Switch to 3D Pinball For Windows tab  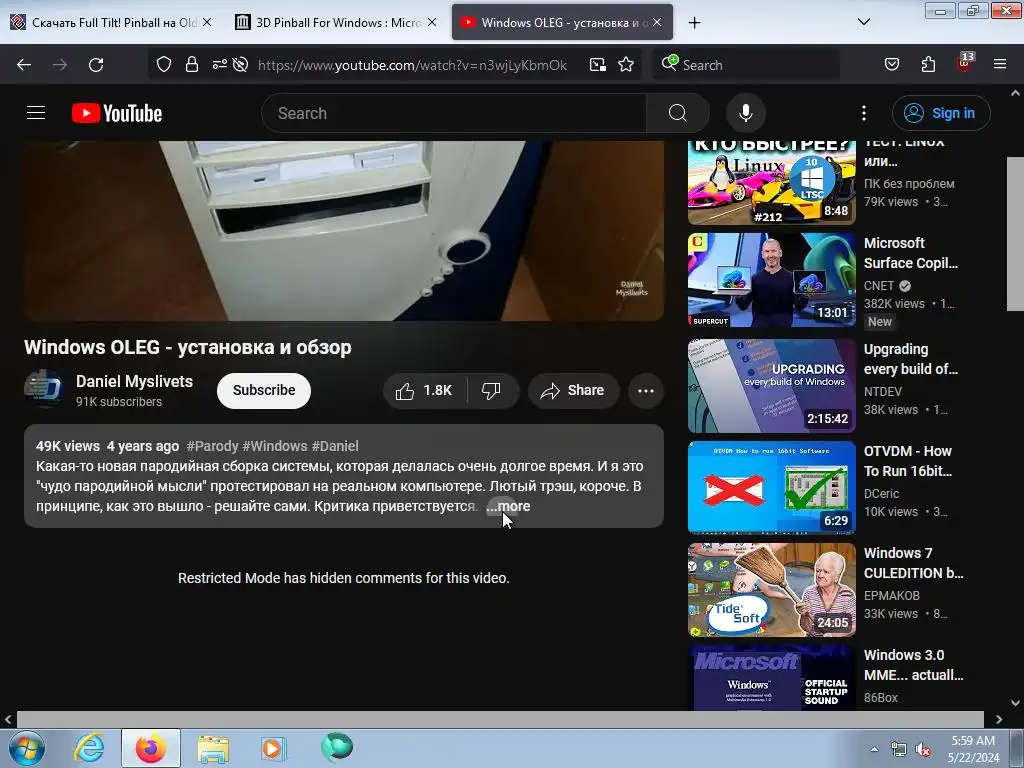(x=336, y=22)
